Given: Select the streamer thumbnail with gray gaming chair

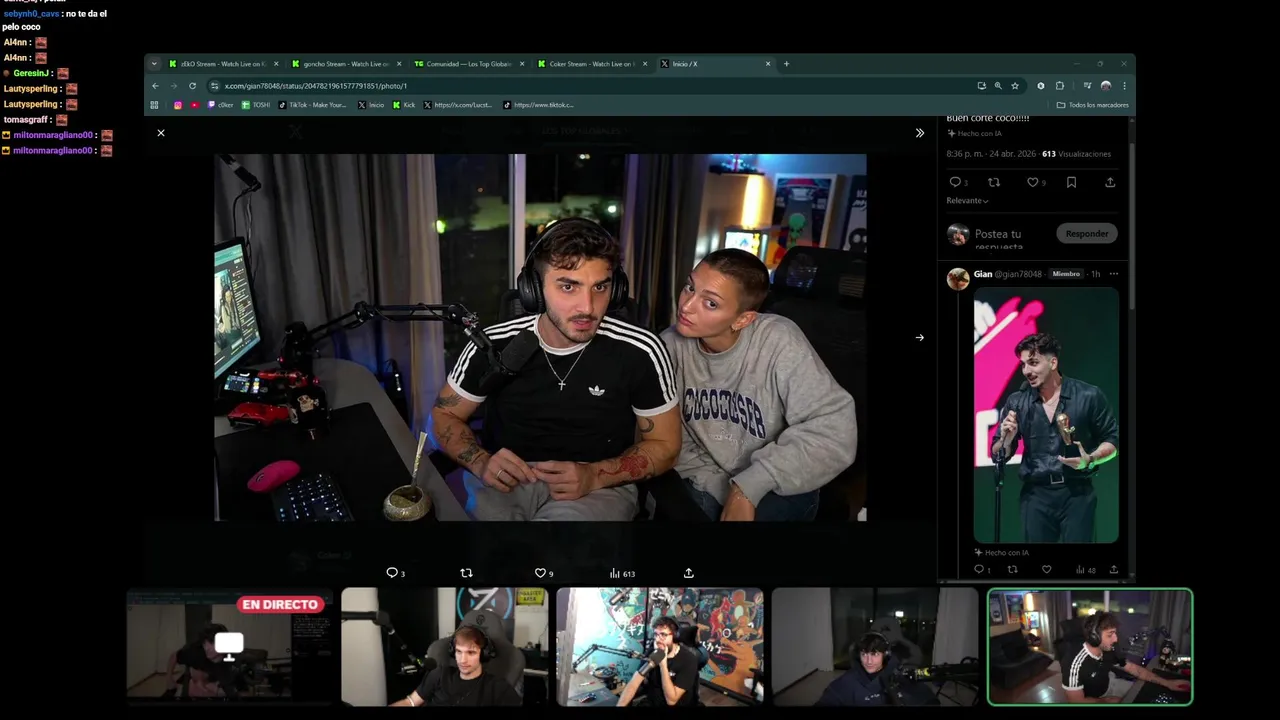Looking at the screenshot, I should 444,647.
